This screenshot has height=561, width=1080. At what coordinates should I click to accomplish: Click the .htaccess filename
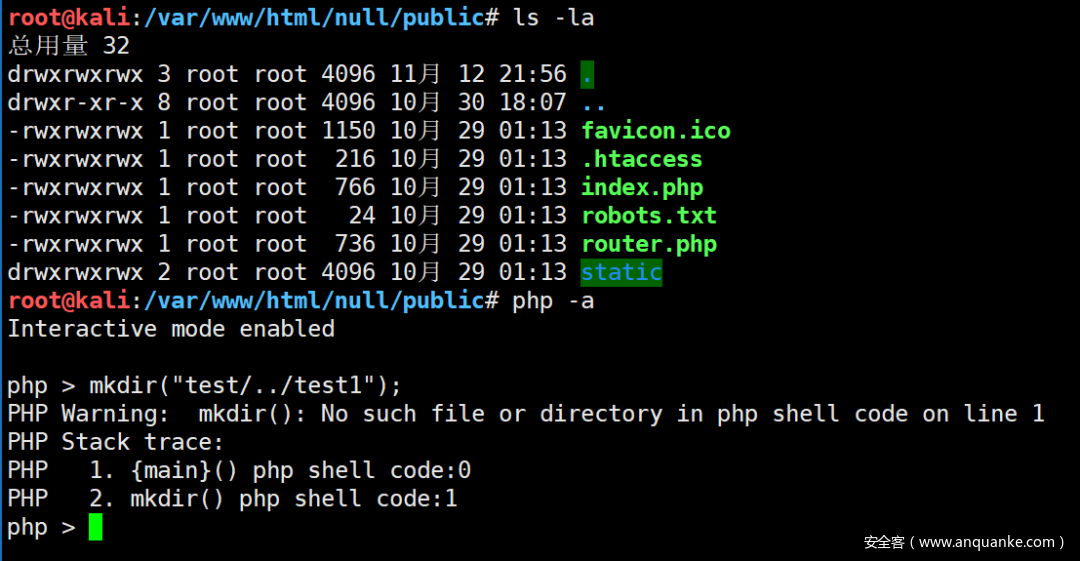pos(641,159)
